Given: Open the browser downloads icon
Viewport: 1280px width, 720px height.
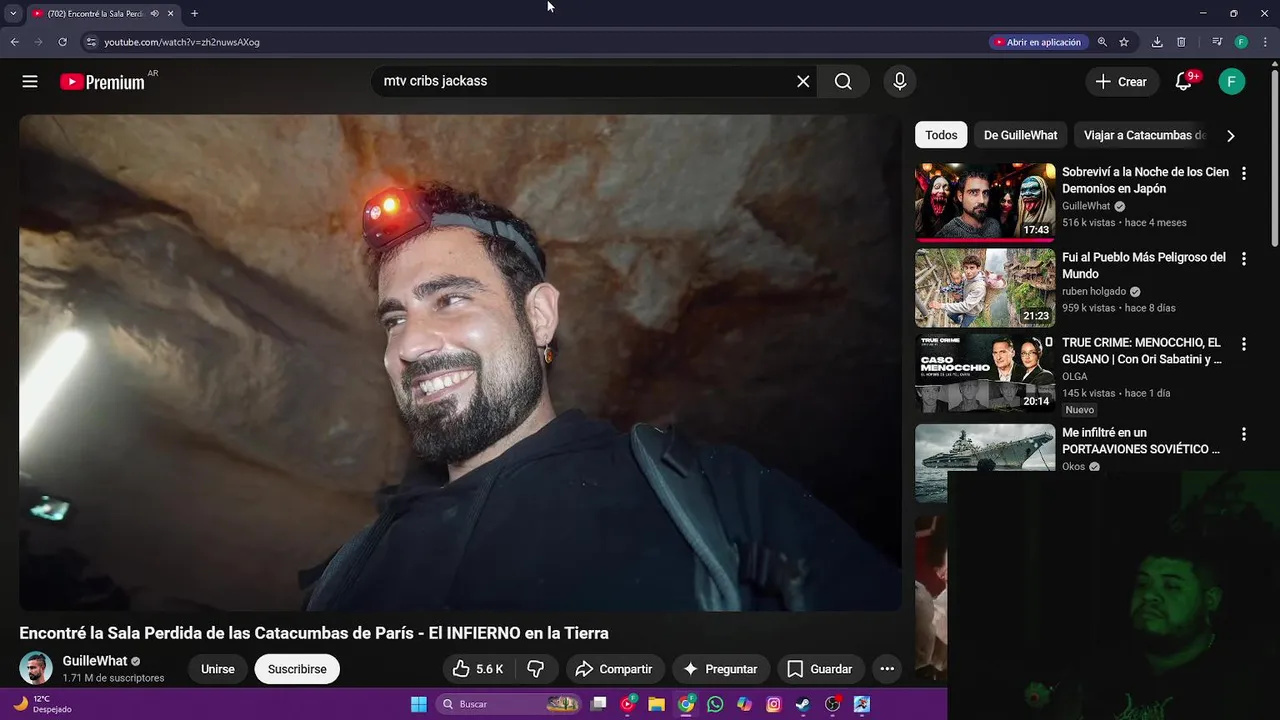Looking at the screenshot, I should click(1157, 42).
